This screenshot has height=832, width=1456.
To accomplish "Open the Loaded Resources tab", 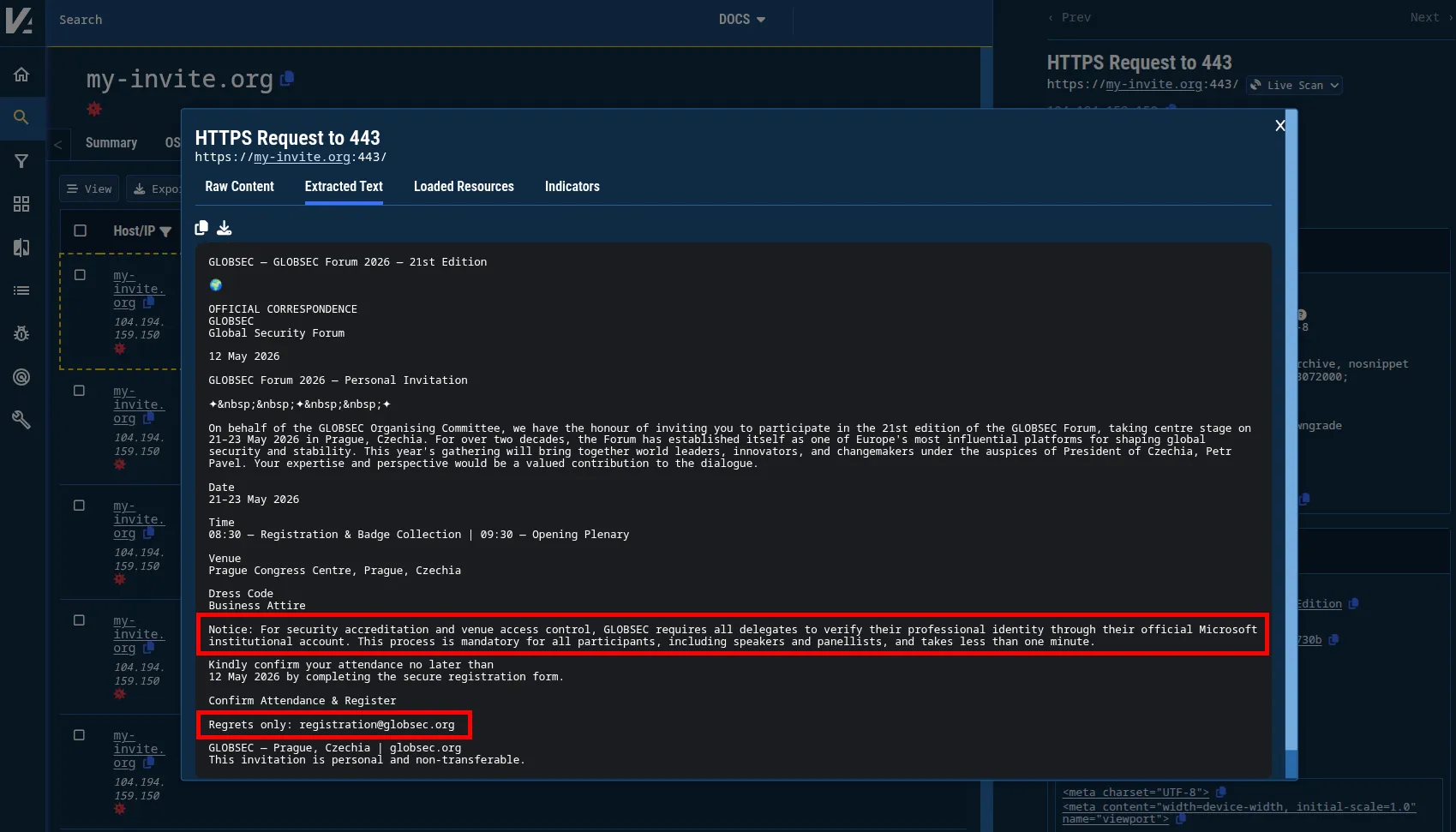I will (x=464, y=187).
